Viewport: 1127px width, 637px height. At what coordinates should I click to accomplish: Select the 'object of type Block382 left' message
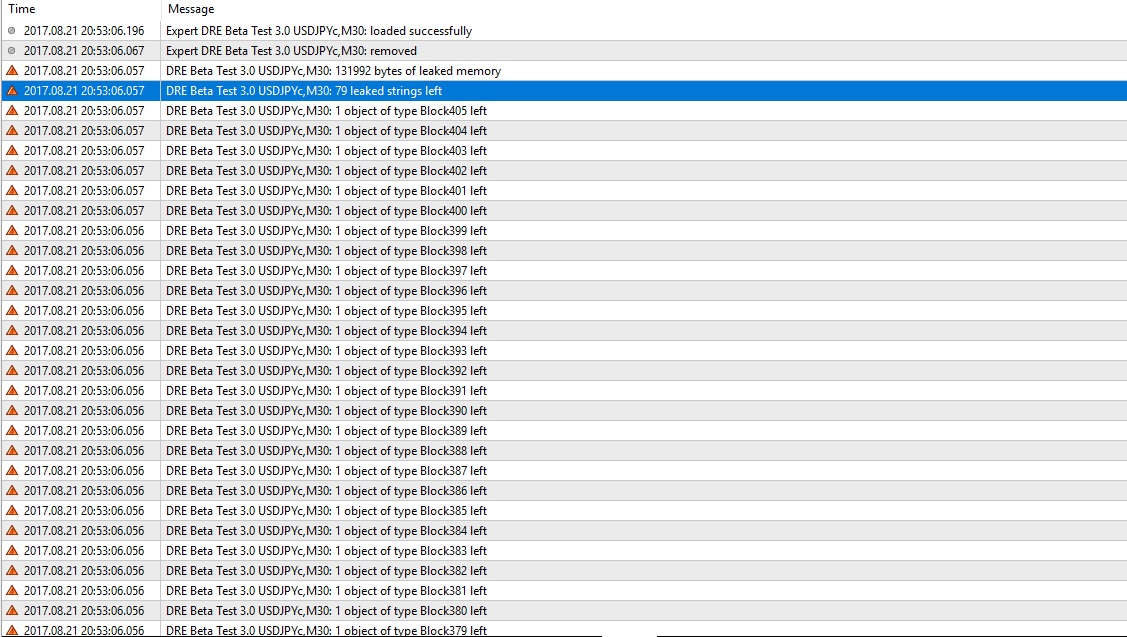tap(326, 571)
